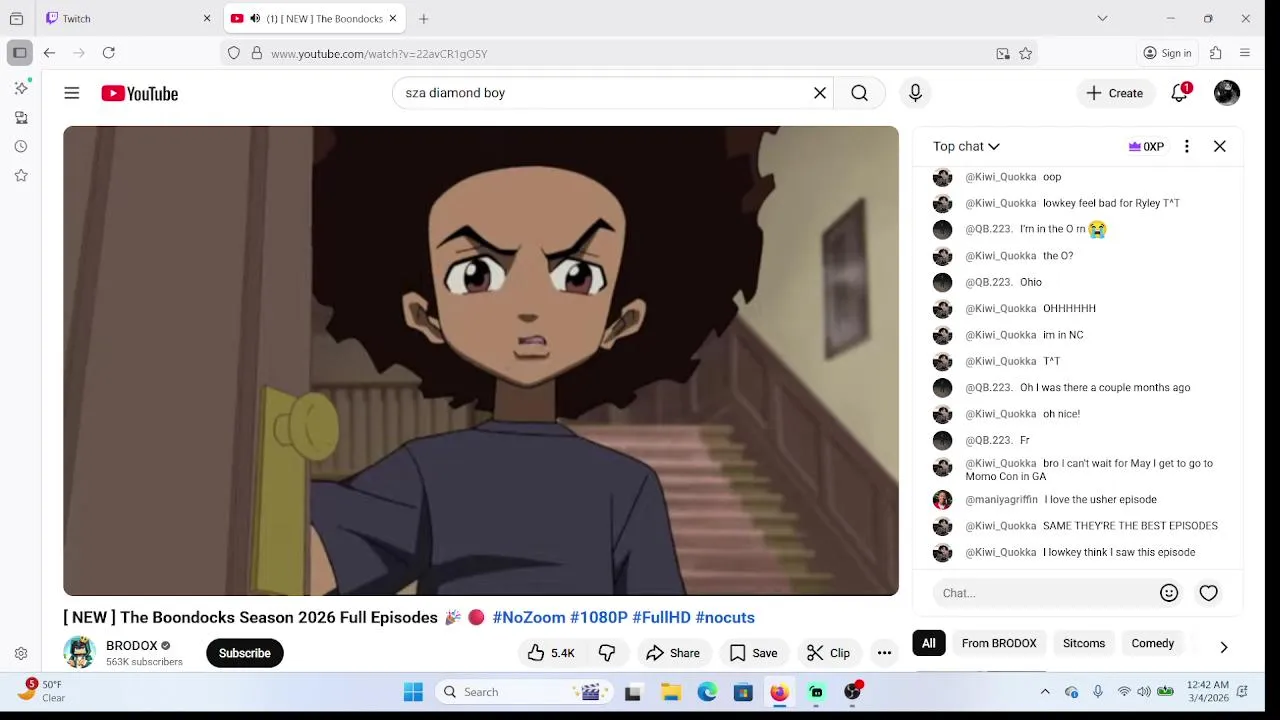This screenshot has width=1280, height=720.
Task: Mute the tab via speaker icon
Action: point(255,18)
